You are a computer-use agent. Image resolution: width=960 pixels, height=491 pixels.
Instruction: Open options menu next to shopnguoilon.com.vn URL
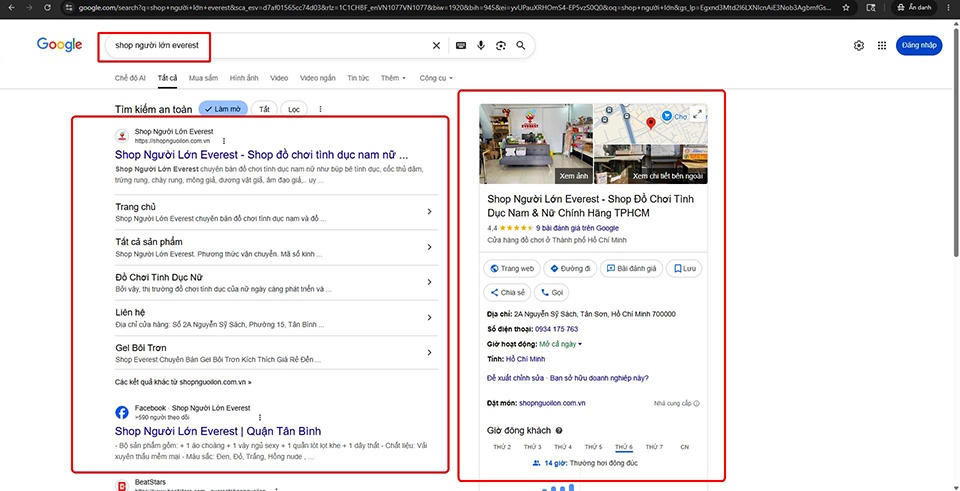click(x=224, y=141)
